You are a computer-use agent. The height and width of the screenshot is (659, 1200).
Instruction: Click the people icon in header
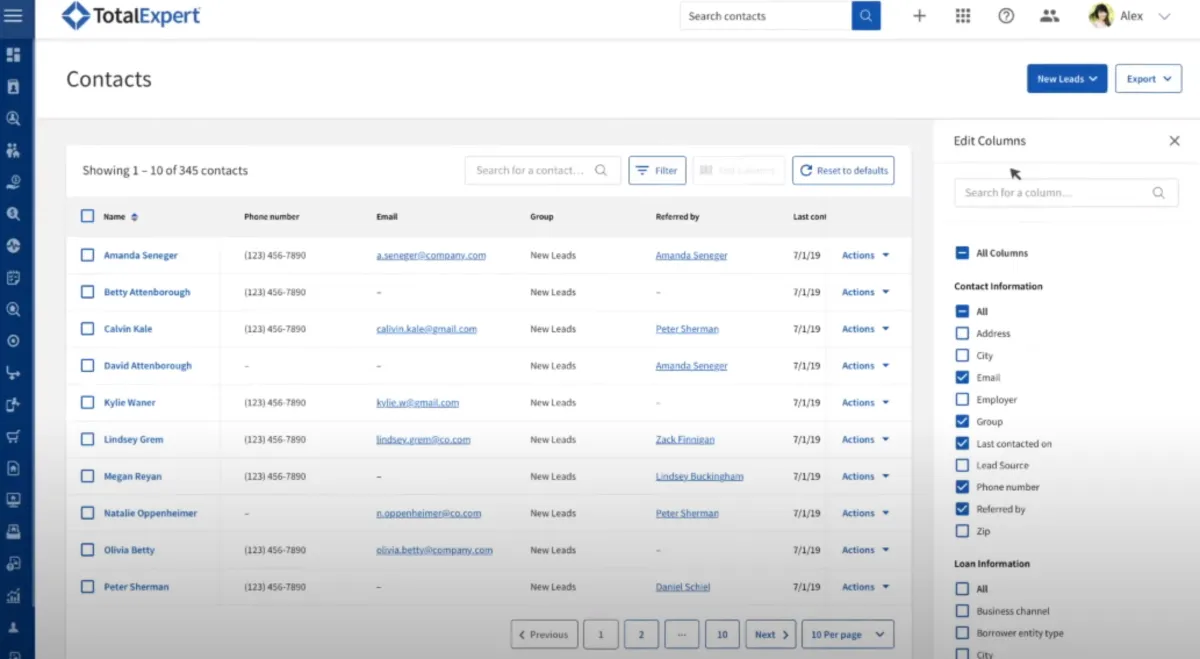1049,16
